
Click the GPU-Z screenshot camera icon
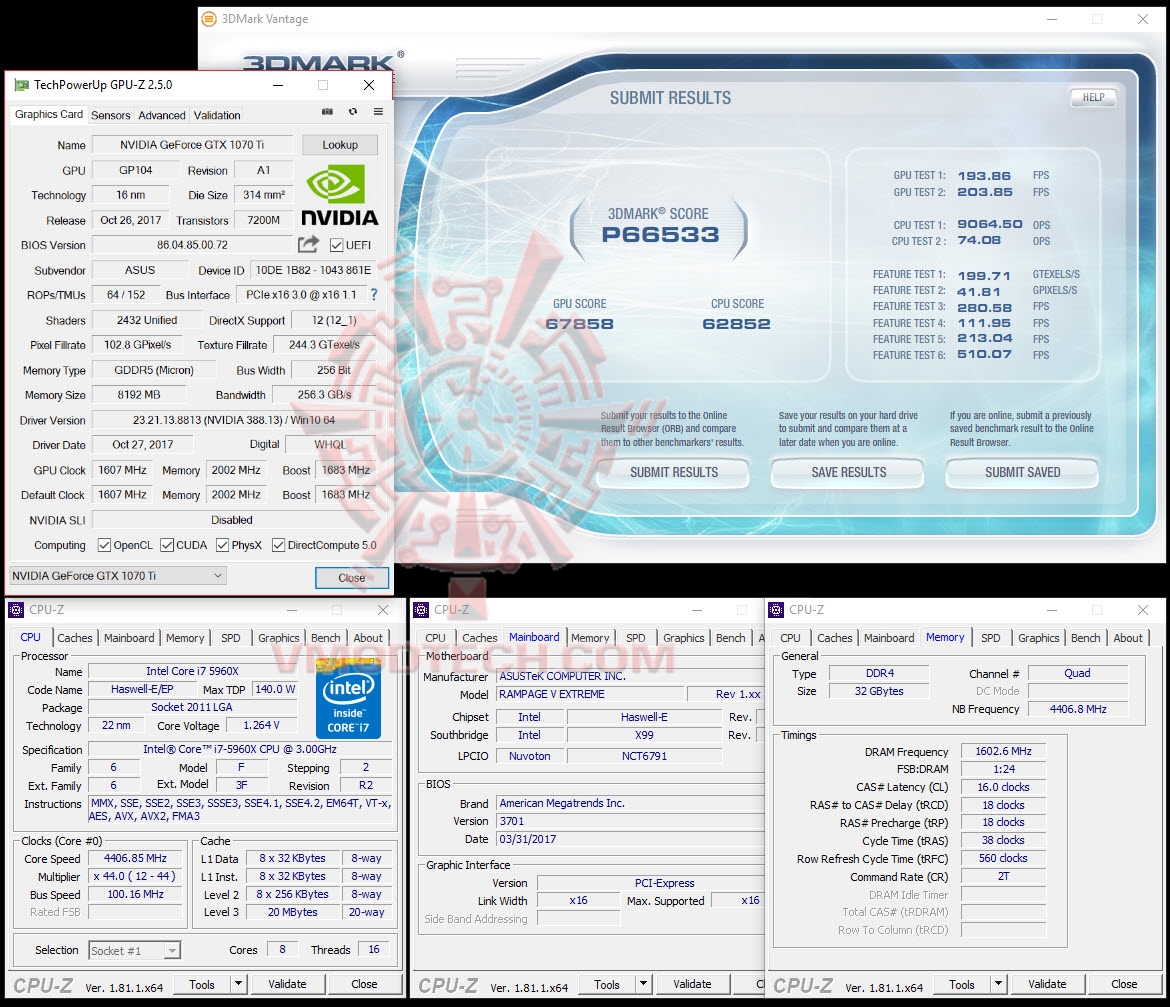point(327,112)
